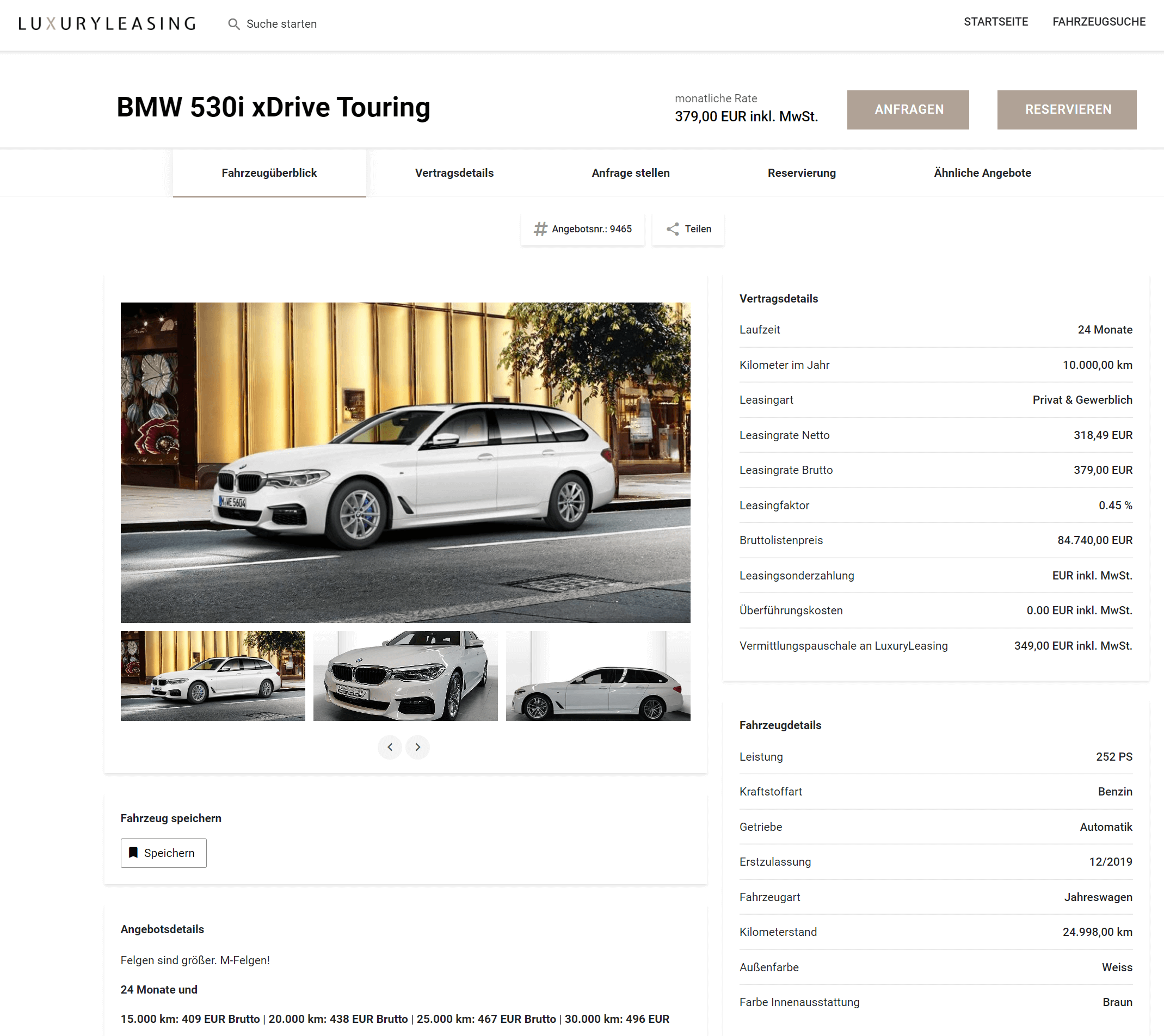The width and height of the screenshot is (1164, 1036).
Task: Click the bookmark icon in Speichern
Action: [133, 853]
